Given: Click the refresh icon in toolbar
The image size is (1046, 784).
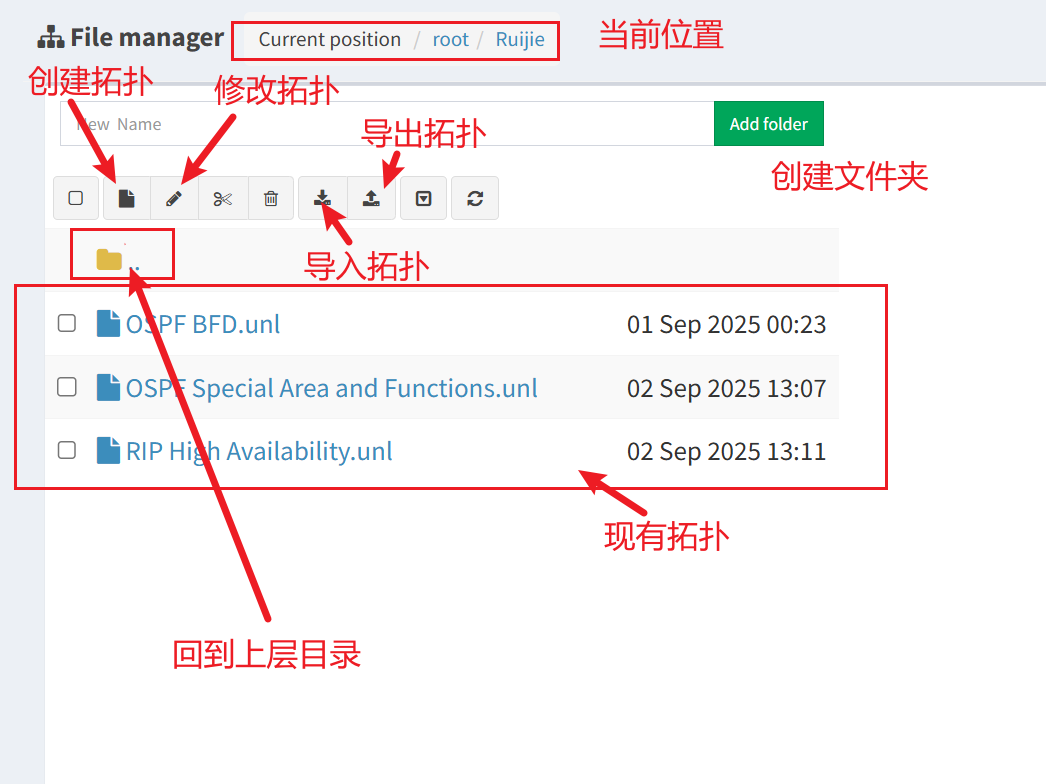Looking at the screenshot, I should click(475, 198).
